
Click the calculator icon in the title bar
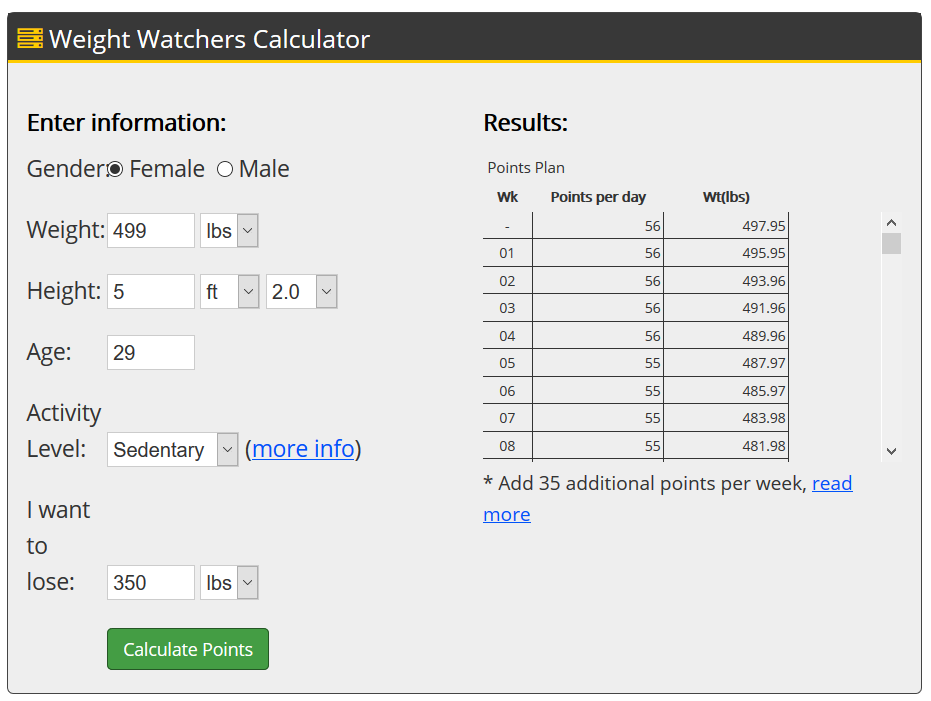point(30,38)
